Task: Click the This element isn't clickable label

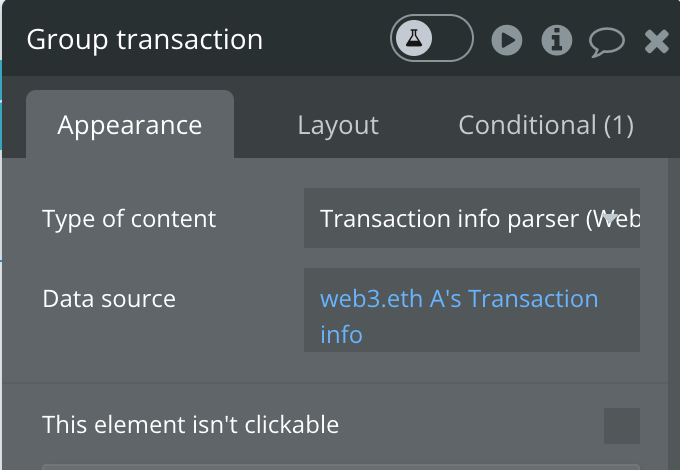Action: tap(190, 424)
